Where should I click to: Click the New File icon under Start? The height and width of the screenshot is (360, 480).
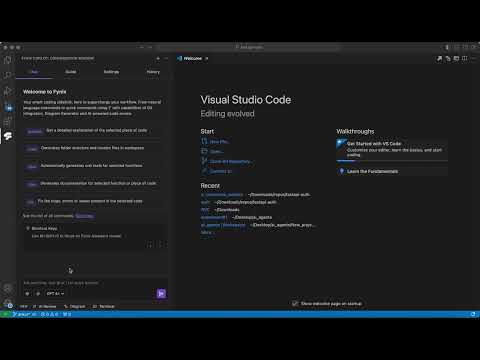tap(204, 141)
